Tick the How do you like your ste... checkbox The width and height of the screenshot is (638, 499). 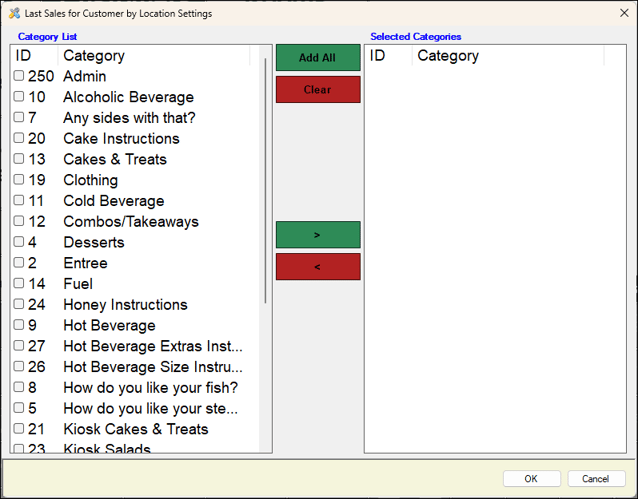pos(19,408)
